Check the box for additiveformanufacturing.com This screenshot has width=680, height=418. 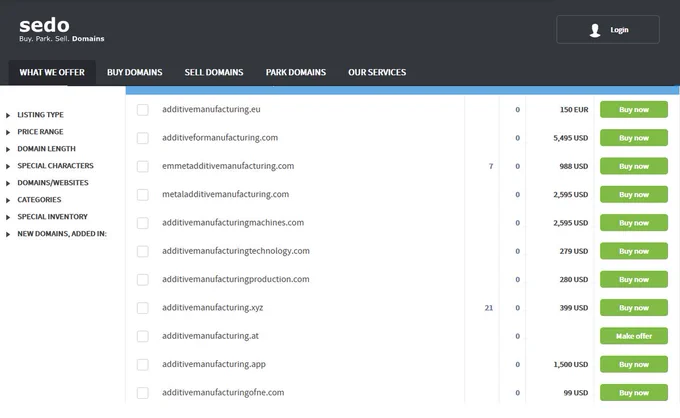143,138
